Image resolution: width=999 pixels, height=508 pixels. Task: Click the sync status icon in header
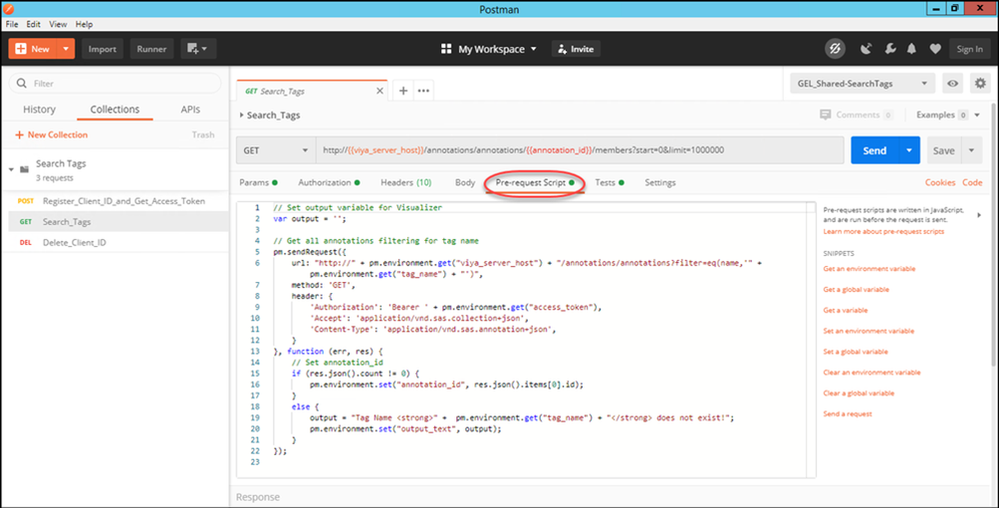[834, 48]
